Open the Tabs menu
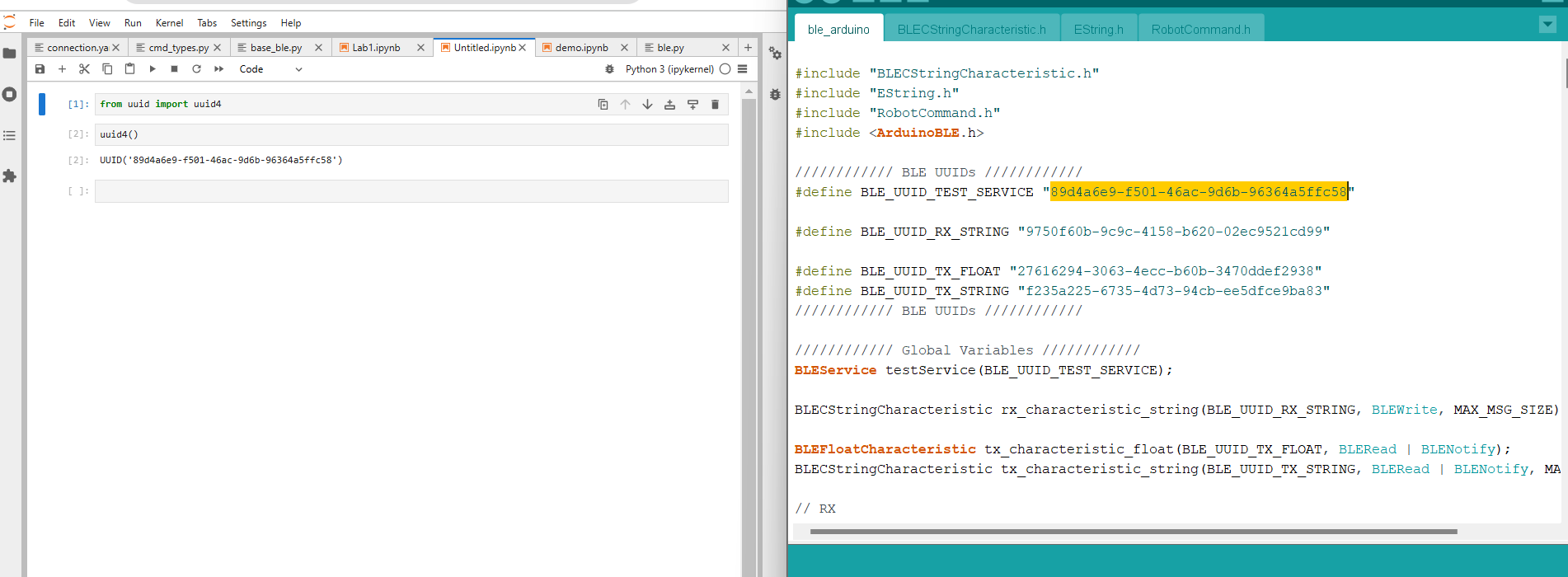The height and width of the screenshot is (577, 1568). 207,23
